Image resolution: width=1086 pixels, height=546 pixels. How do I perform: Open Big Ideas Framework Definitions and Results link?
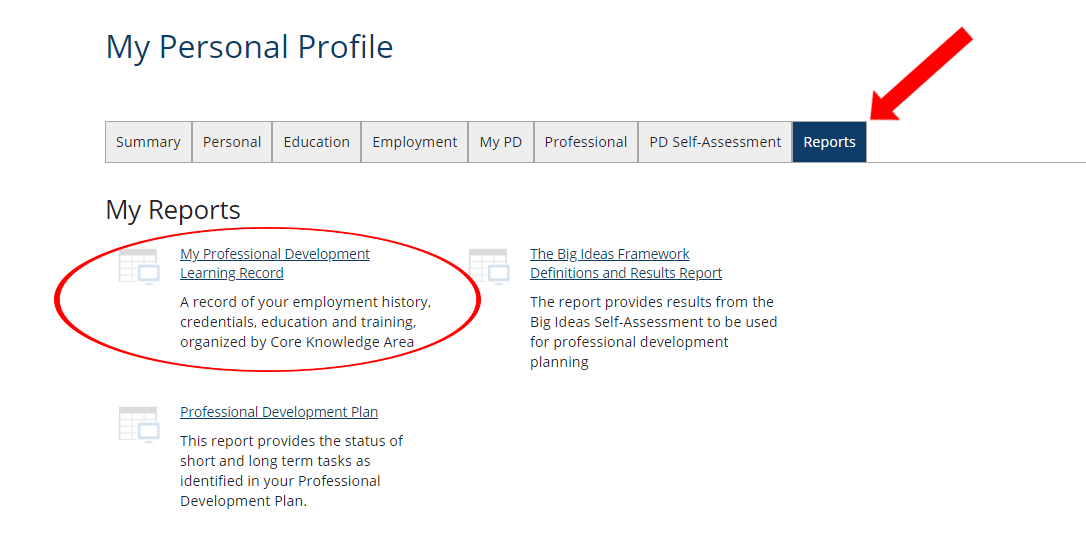[625, 263]
